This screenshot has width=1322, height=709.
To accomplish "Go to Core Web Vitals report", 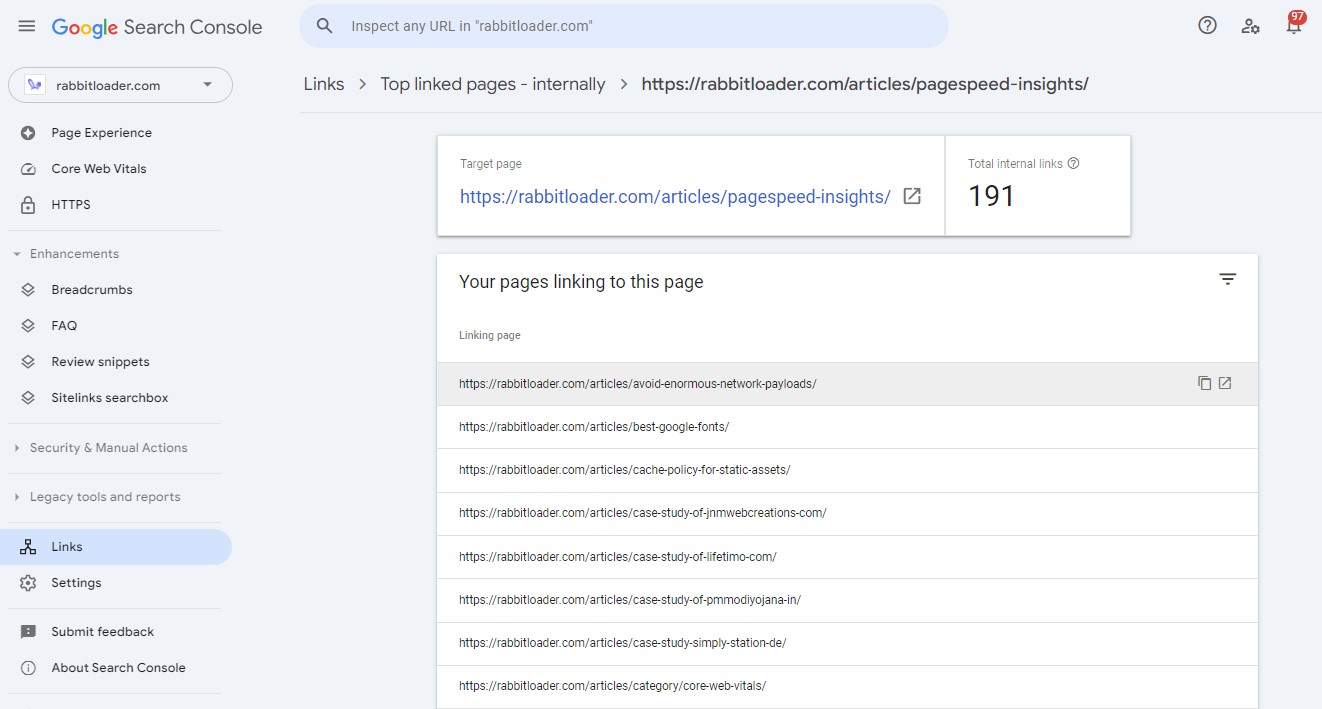I will tap(99, 169).
